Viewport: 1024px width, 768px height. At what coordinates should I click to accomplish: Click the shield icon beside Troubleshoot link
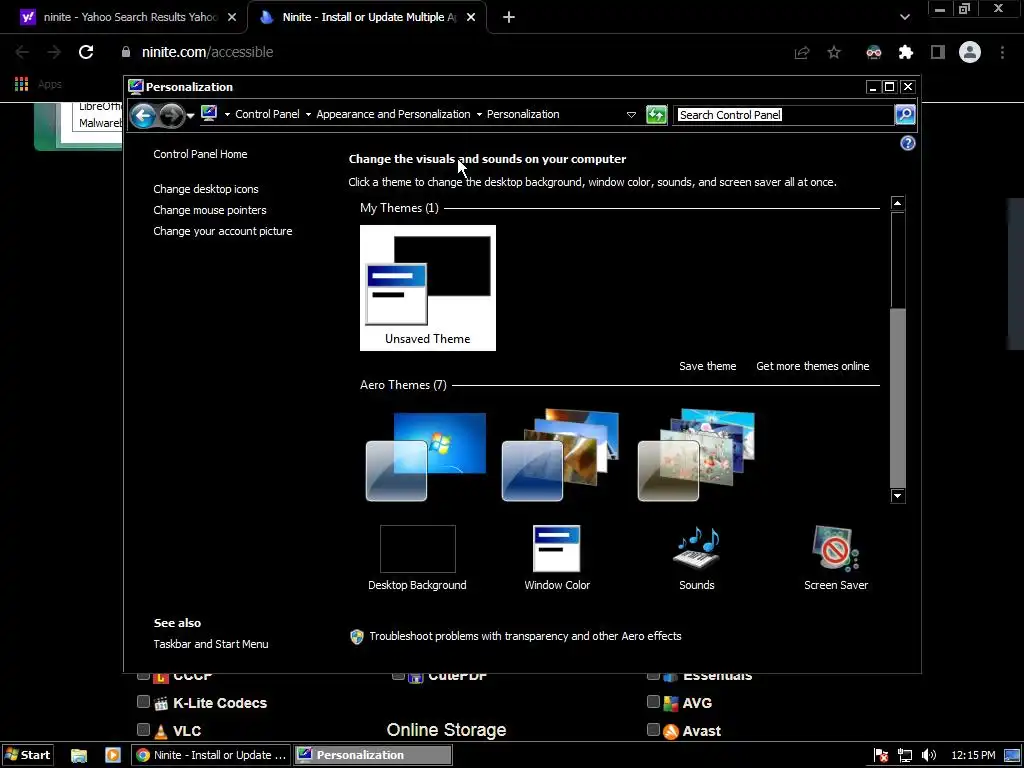click(357, 637)
